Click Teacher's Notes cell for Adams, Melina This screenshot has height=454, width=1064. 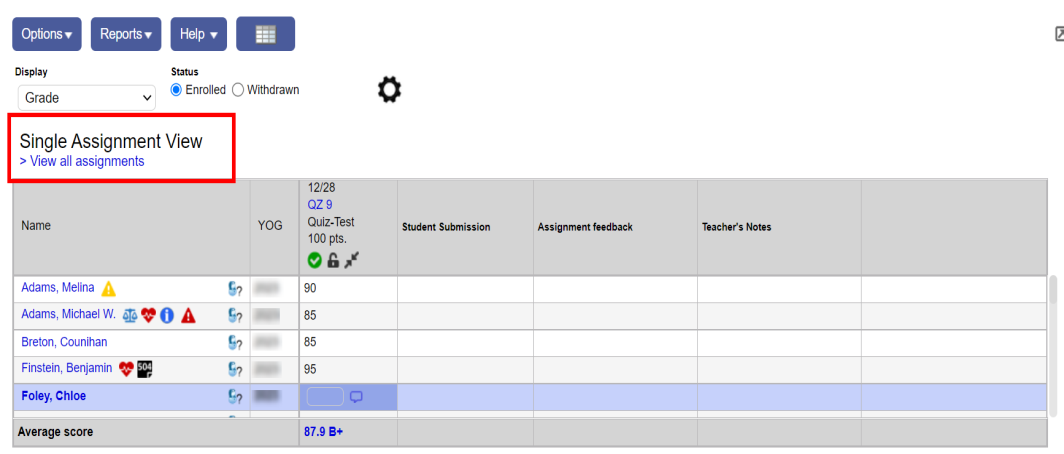(x=779, y=288)
